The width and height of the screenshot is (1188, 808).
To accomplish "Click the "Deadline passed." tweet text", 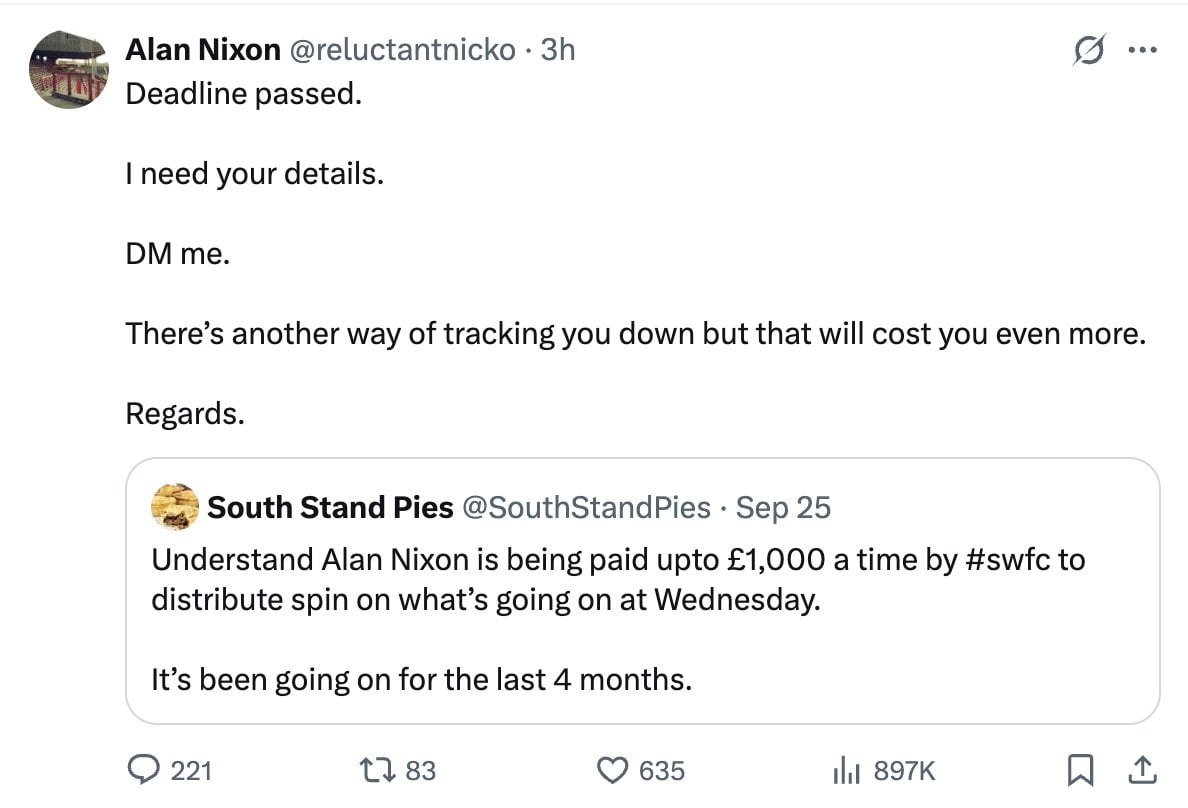I will click(243, 95).
